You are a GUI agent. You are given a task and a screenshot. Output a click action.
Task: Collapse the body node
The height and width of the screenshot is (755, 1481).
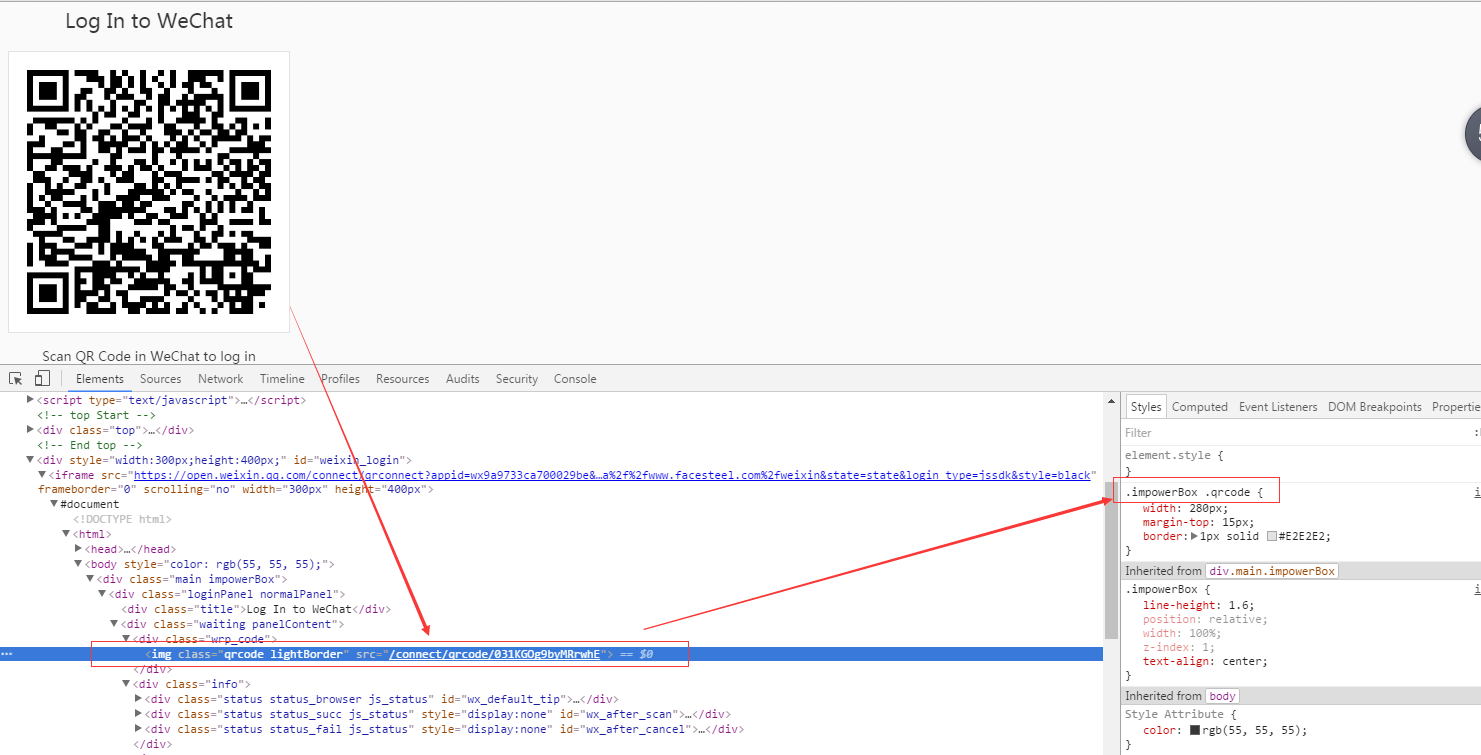[78, 565]
